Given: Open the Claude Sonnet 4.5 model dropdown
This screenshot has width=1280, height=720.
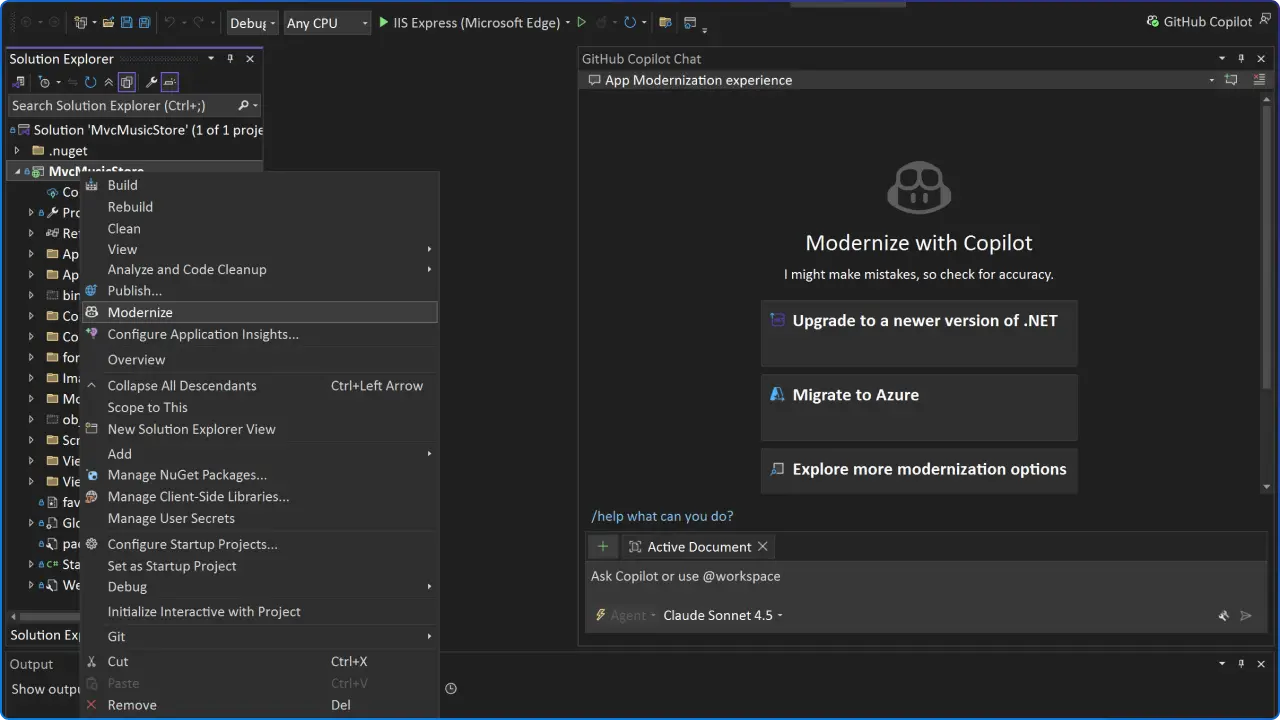Looking at the screenshot, I should tap(723, 615).
